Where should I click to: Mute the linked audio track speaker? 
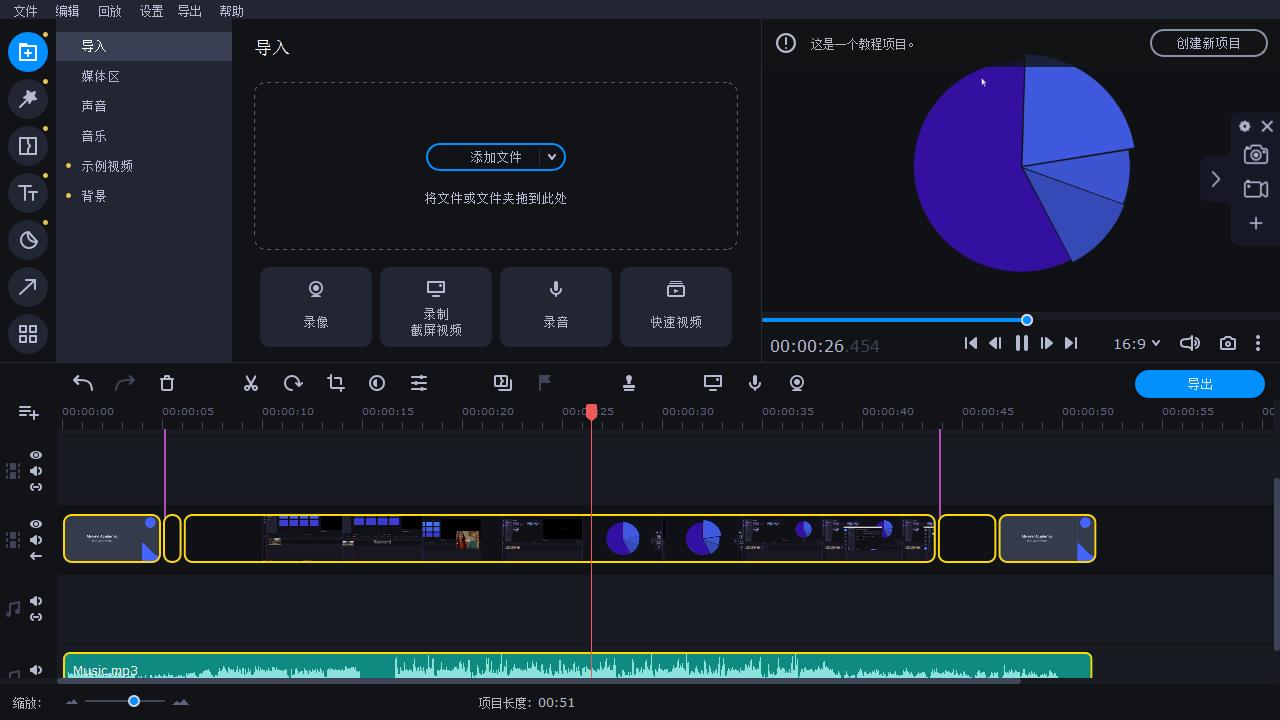coord(36,601)
